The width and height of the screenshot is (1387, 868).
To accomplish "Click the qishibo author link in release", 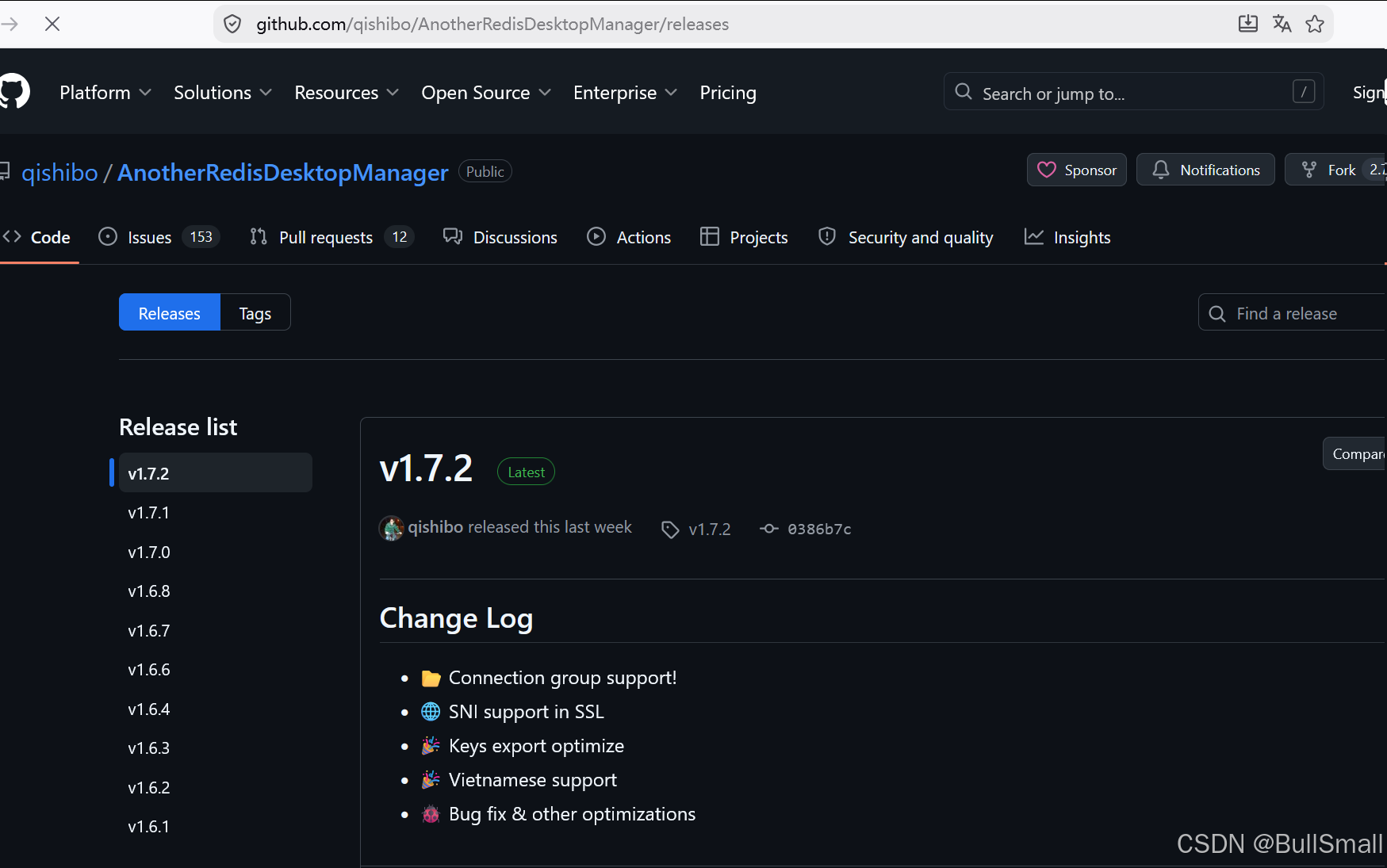I will pos(435,527).
